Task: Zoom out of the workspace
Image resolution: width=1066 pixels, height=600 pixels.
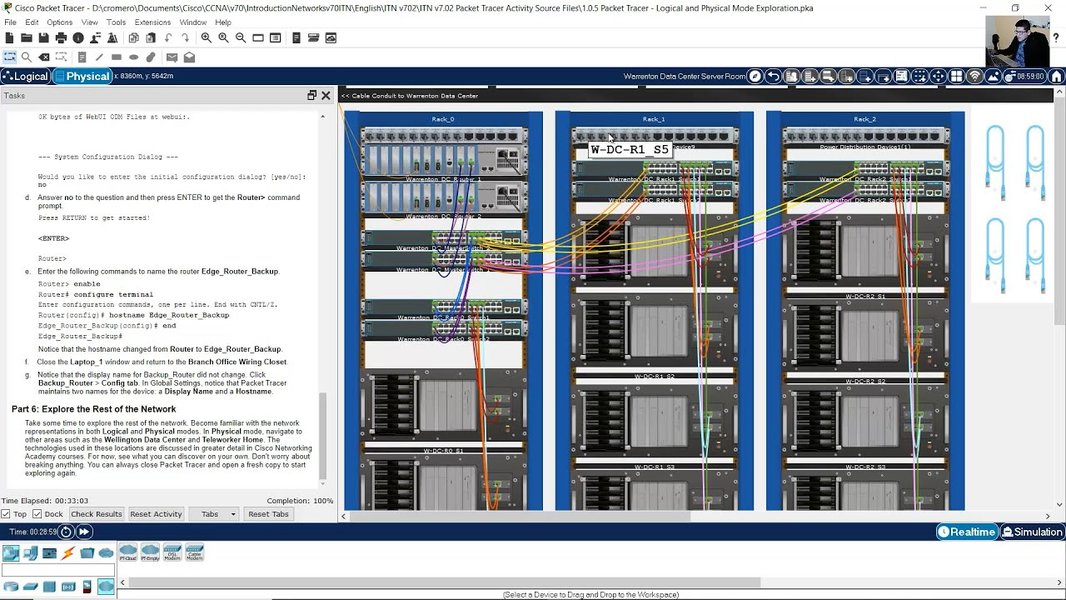Action: coord(241,38)
